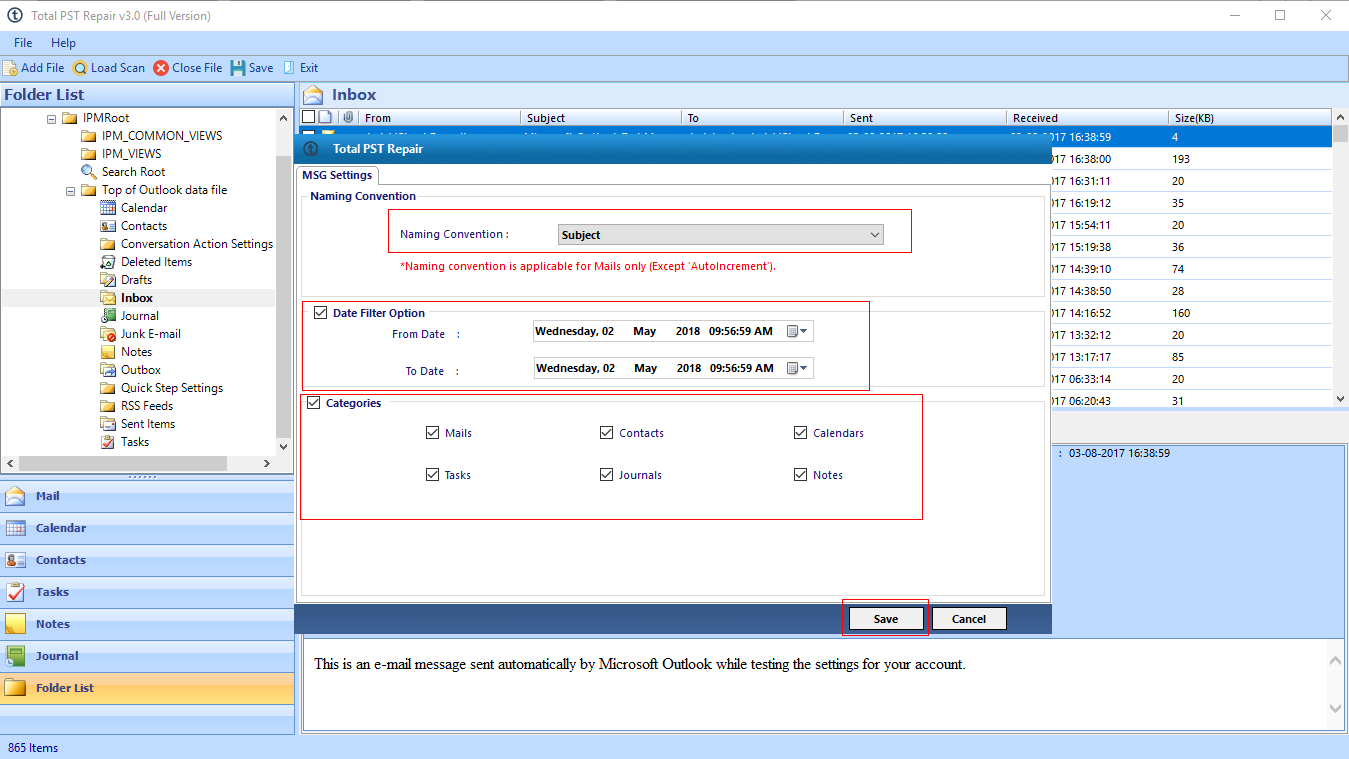The image size is (1349, 759).
Task: Select the Notes folder icon in tree
Action: click(x=108, y=352)
